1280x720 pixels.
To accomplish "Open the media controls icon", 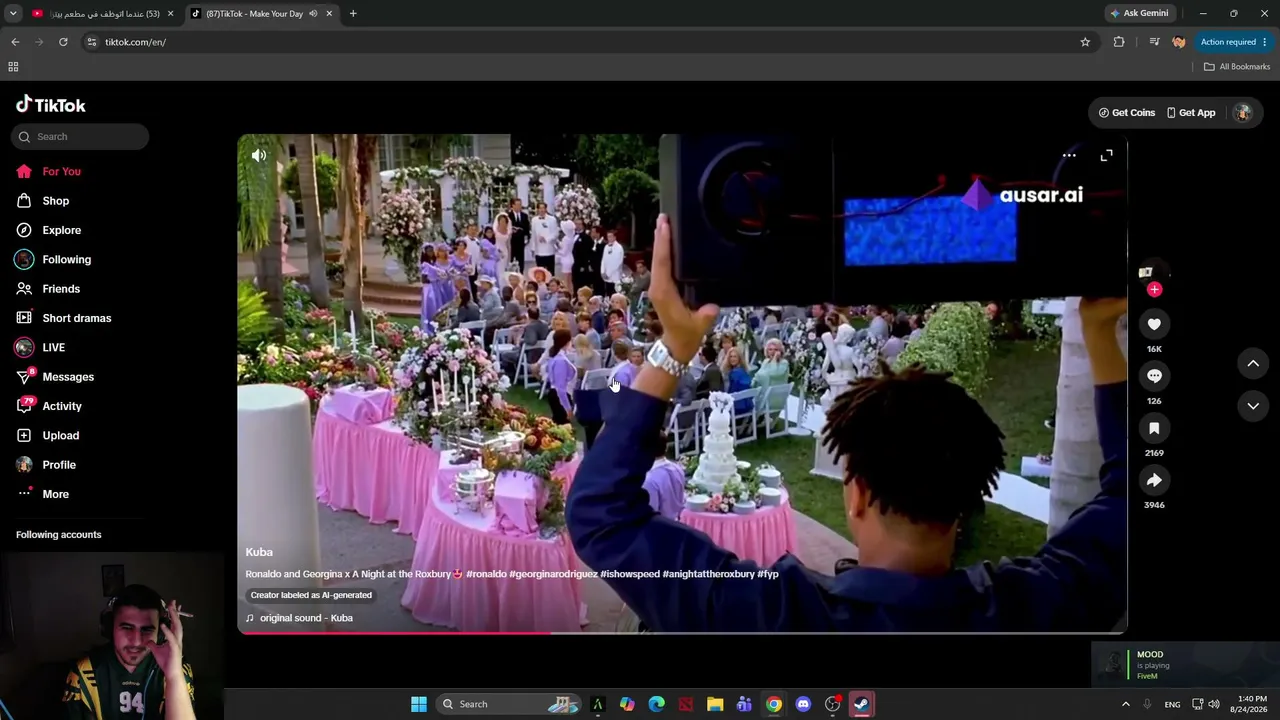I will coord(1154,42).
